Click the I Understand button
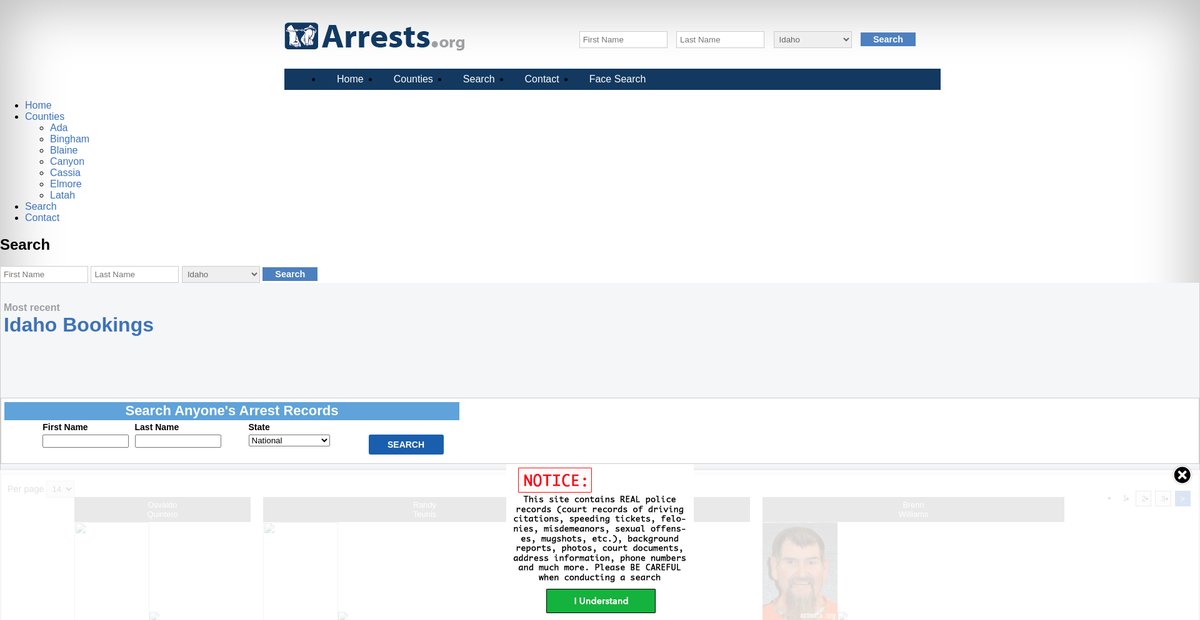 tap(601, 601)
